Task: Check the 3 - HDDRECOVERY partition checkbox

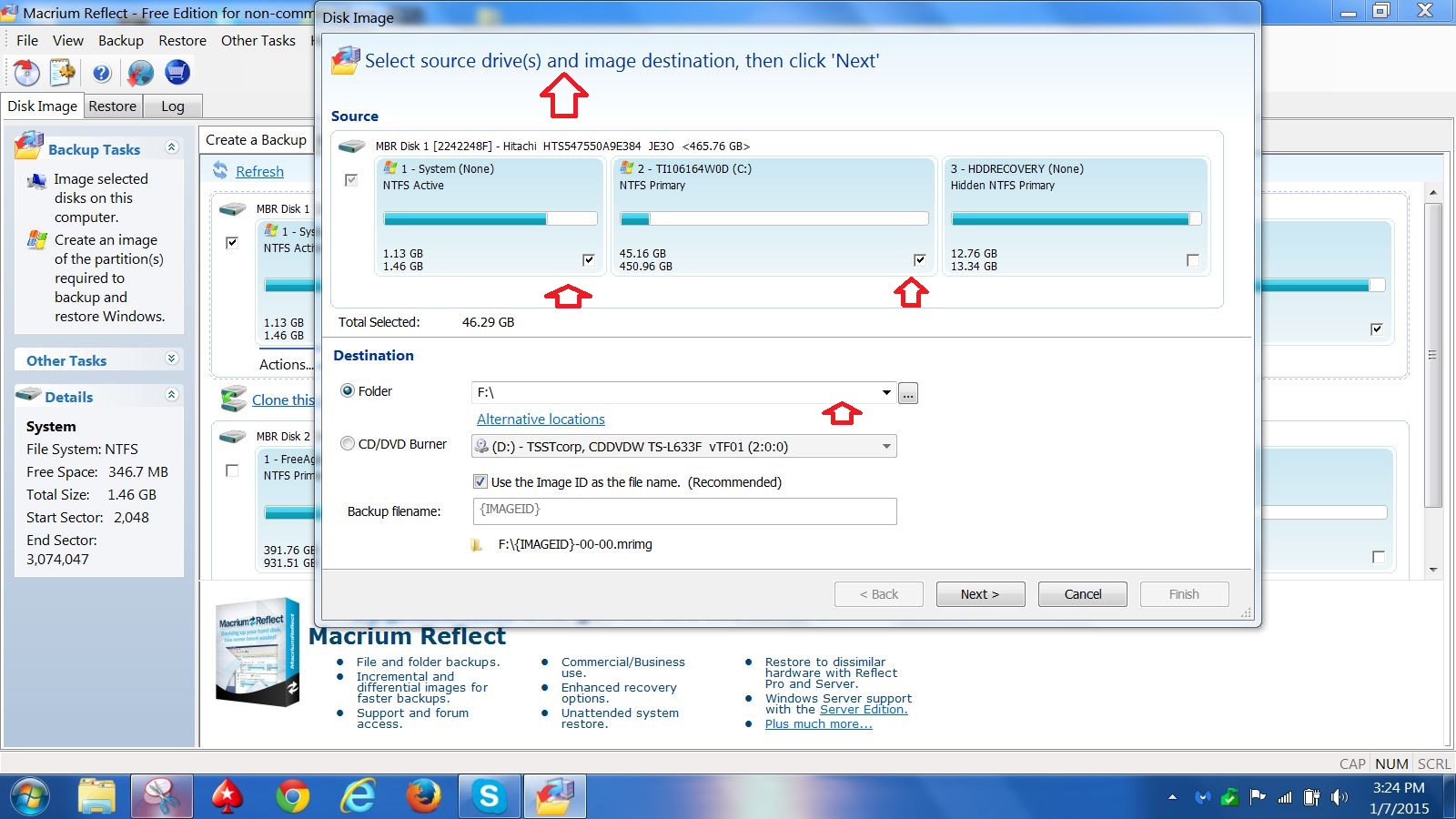Action: 1193,260
